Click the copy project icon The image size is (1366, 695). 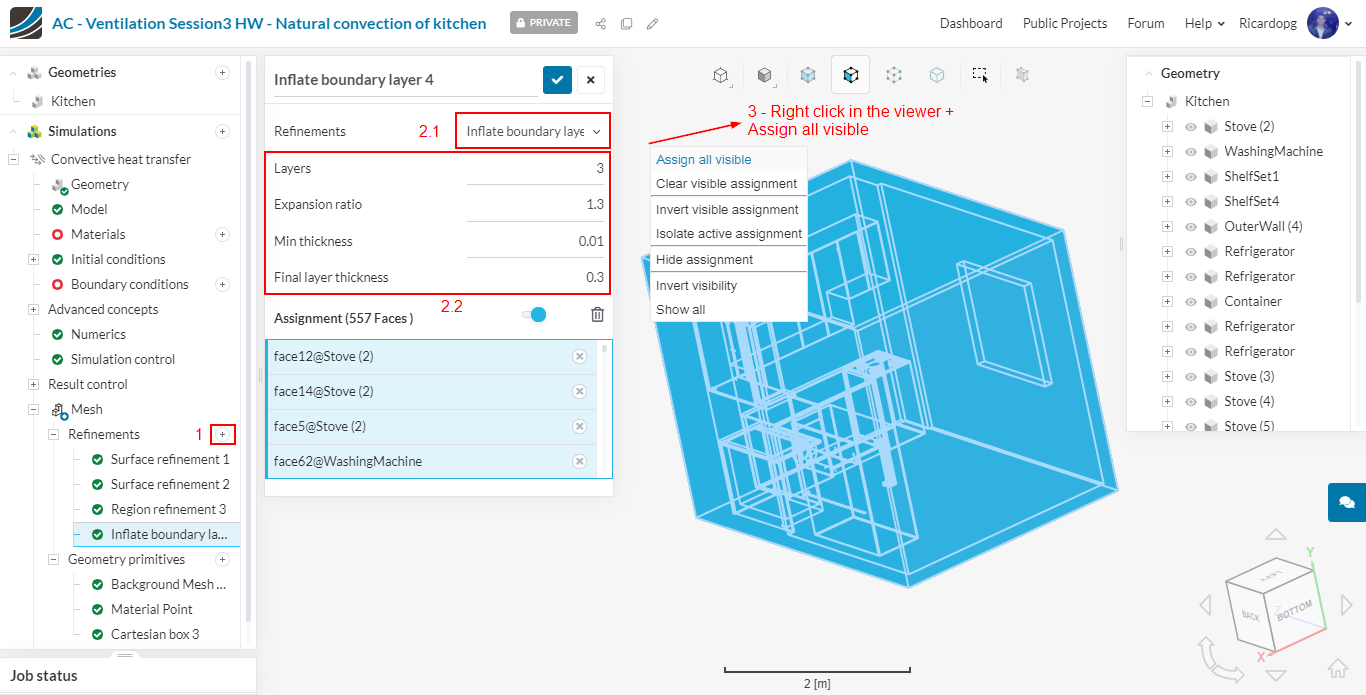[x=626, y=23]
